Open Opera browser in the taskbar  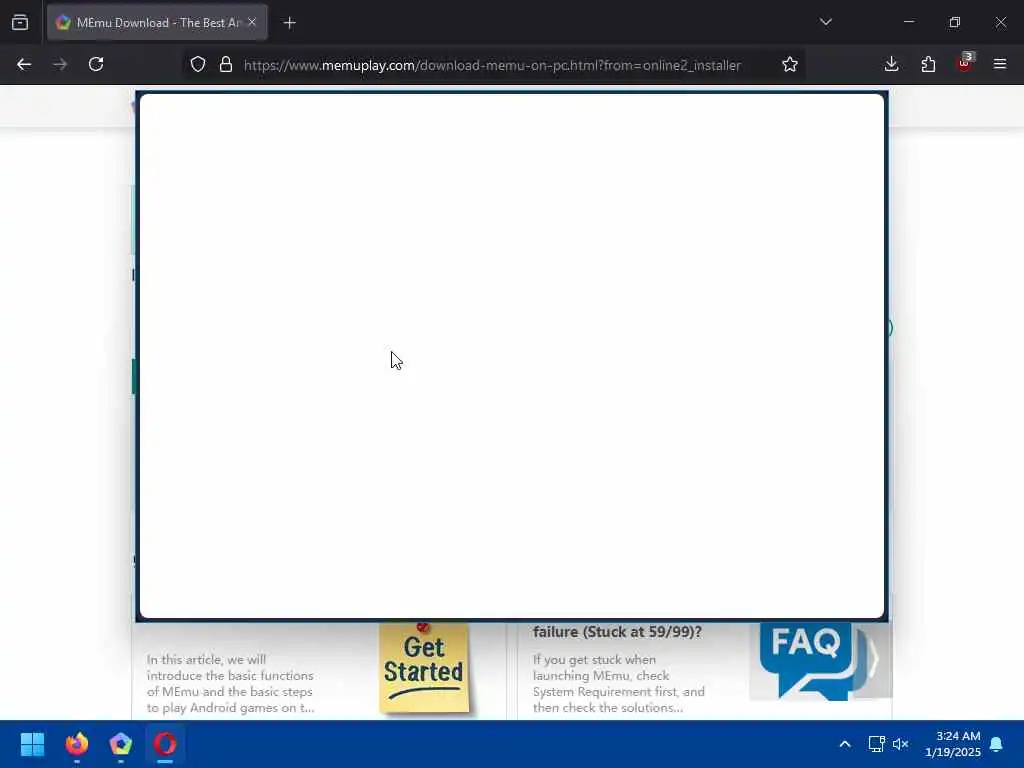[165, 744]
